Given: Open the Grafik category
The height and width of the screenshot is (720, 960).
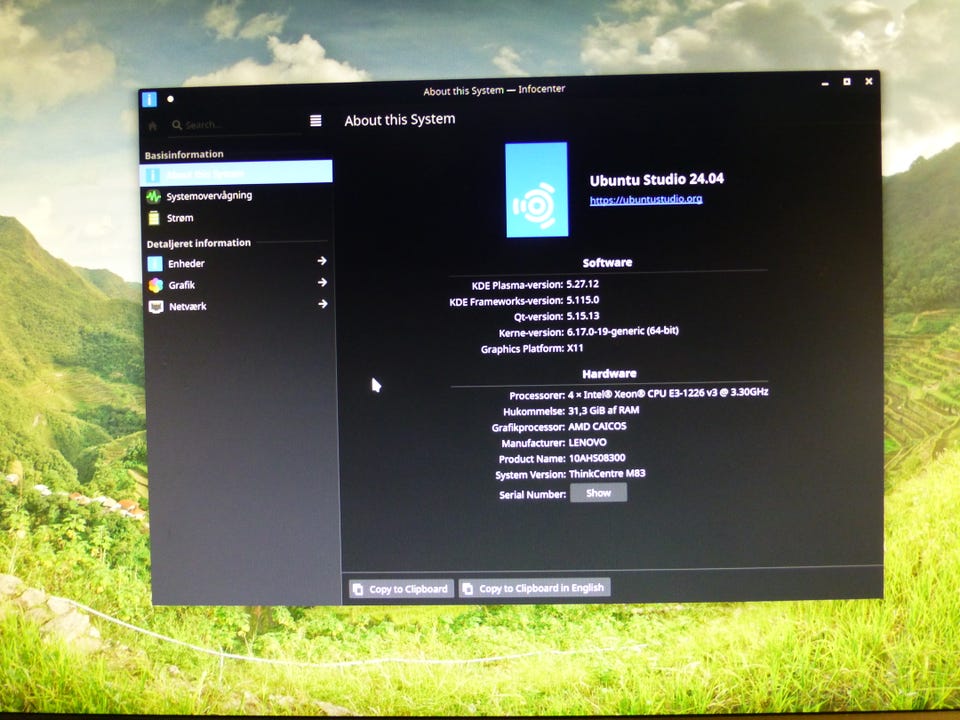Looking at the screenshot, I should (x=239, y=285).
